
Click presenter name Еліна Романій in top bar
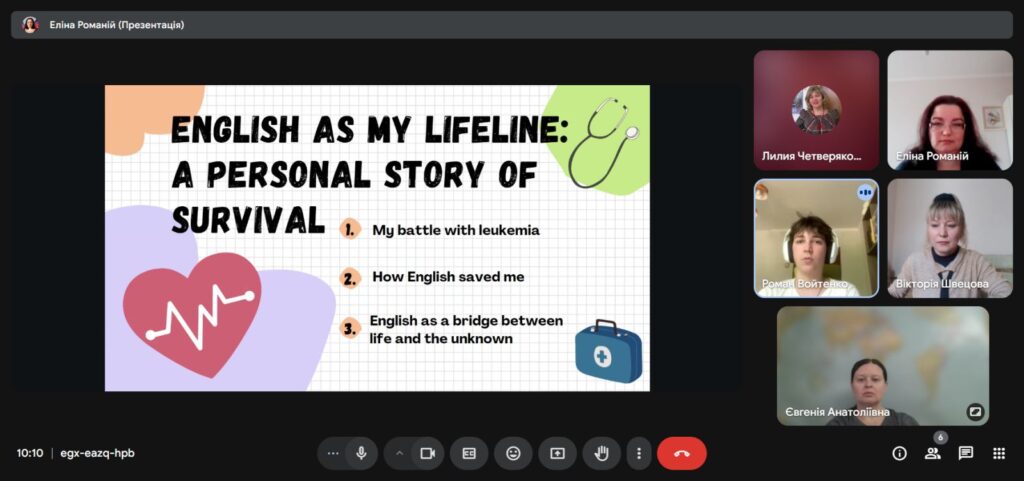pyautogui.click(x=103, y=25)
